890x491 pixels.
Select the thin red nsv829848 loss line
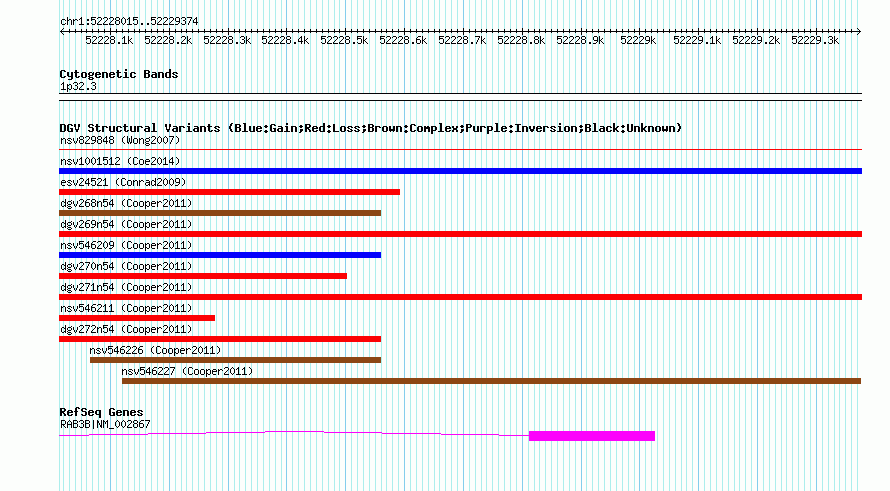(460, 149)
